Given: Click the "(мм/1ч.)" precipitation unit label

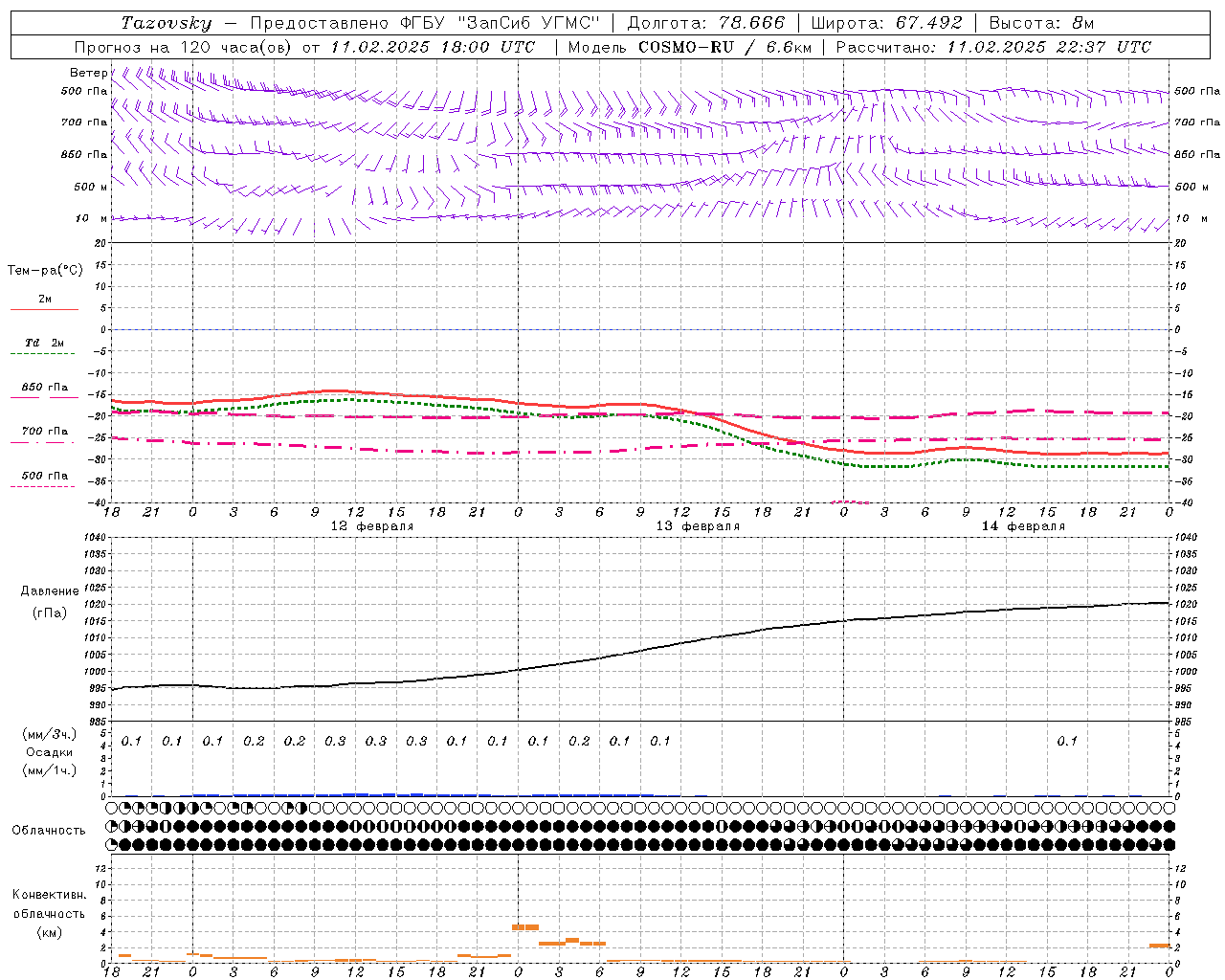Looking at the screenshot, I should pos(50,770).
